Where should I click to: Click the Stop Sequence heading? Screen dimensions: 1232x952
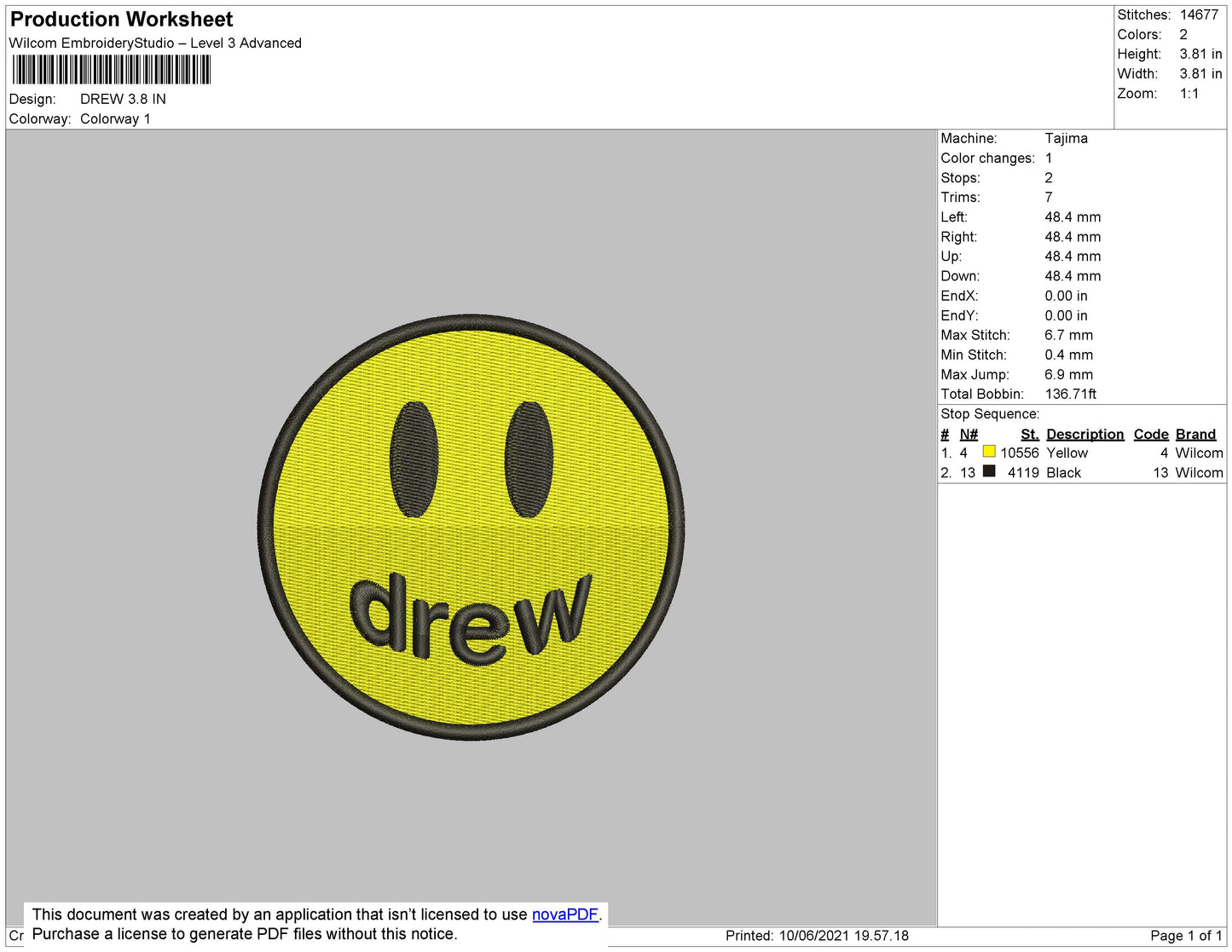point(990,413)
